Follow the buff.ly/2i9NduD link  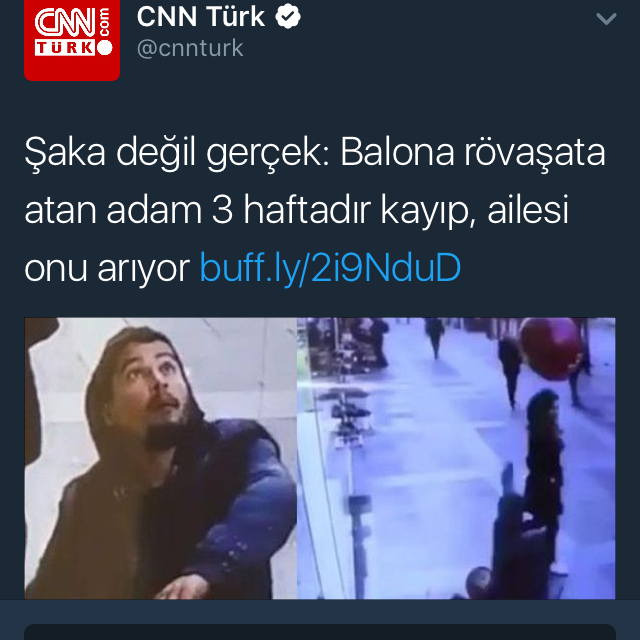[x=330, y=268]
